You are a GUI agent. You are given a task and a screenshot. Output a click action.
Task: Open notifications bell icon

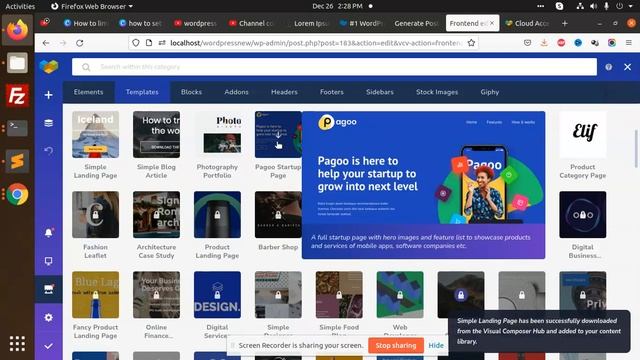pos(49,233)
